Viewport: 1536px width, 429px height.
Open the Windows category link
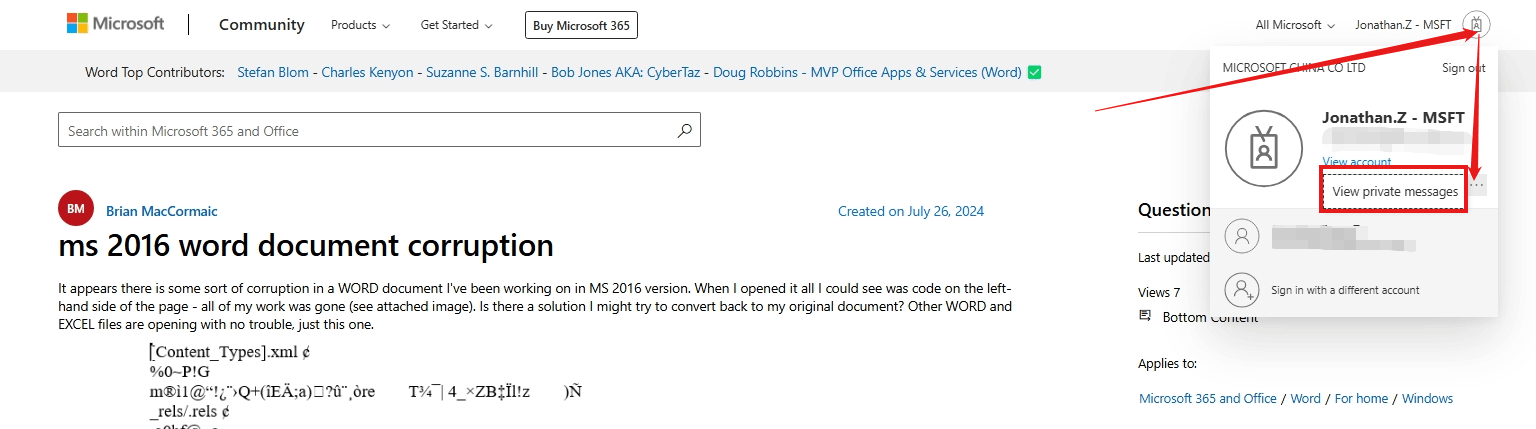coord(1427,398)
